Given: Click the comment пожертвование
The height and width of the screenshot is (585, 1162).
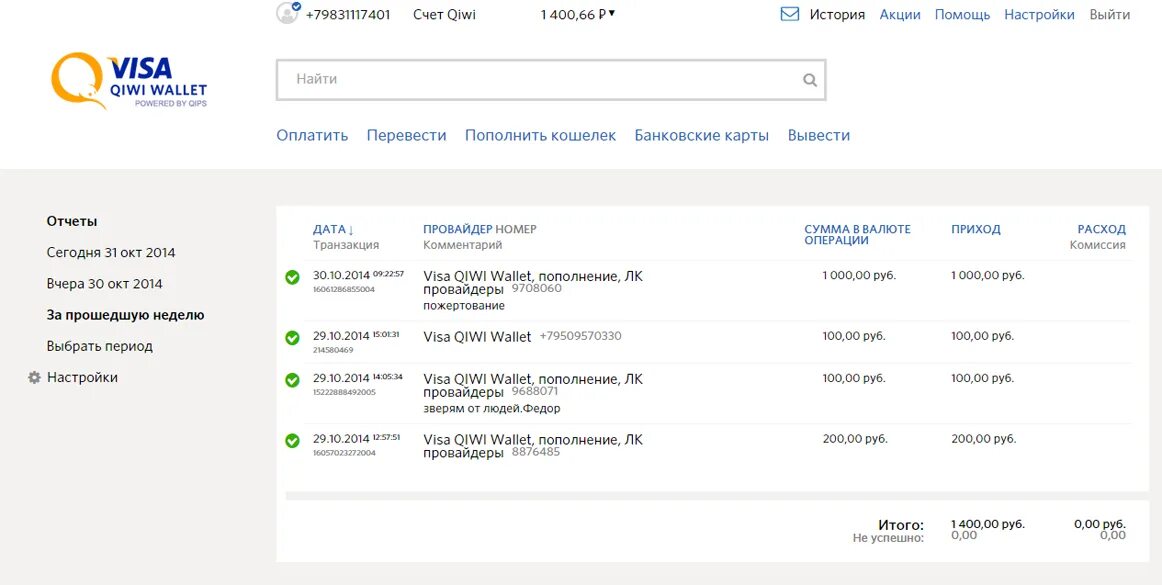Looking at the screenshot, I should coord(464,305).
